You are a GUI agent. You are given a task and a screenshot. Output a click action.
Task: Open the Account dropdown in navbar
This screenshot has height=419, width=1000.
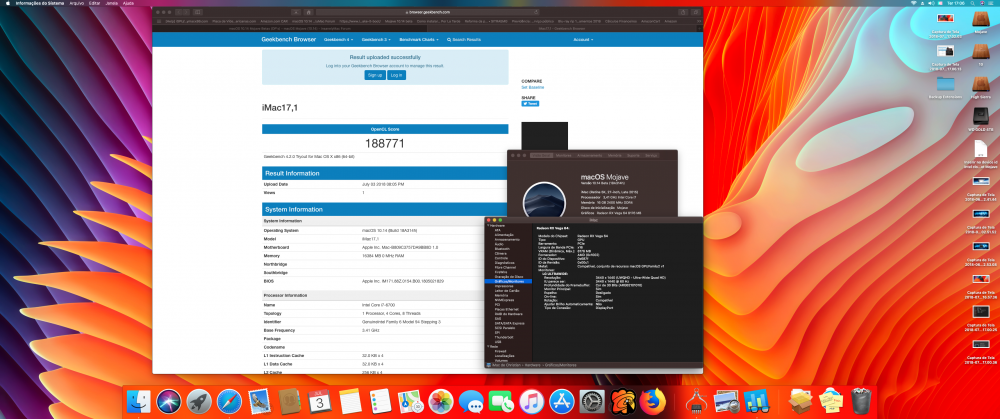click(x=583, y=40)
